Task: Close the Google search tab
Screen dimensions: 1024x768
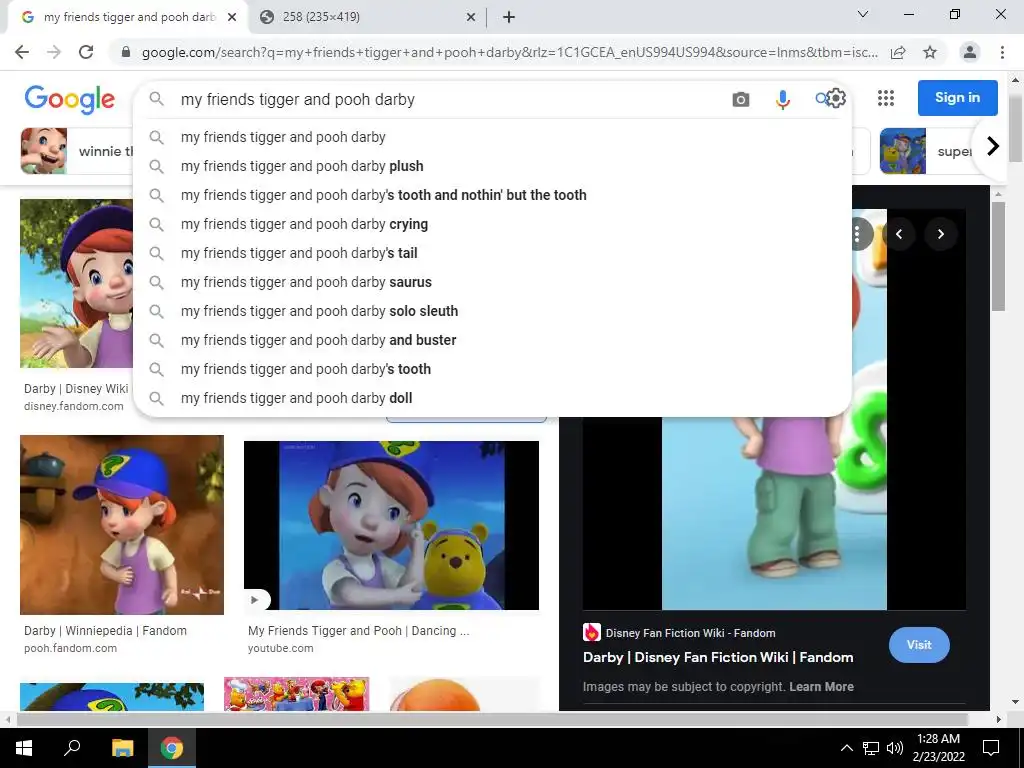Action: point(232,17)
